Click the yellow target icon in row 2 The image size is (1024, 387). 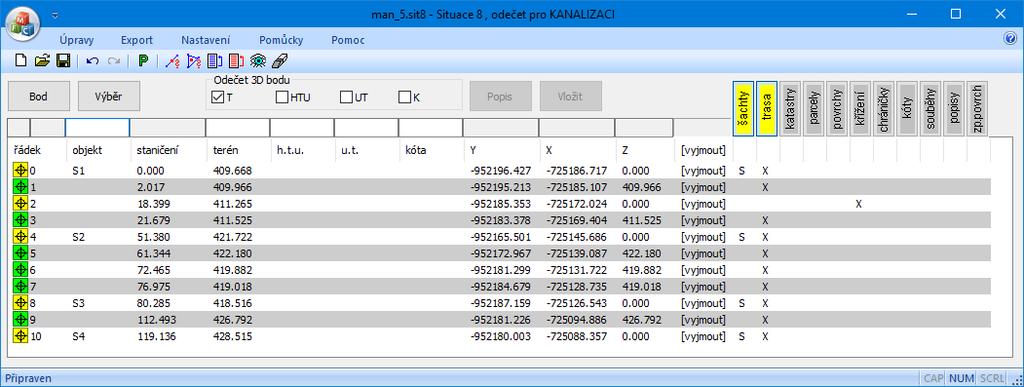[20, 204]
